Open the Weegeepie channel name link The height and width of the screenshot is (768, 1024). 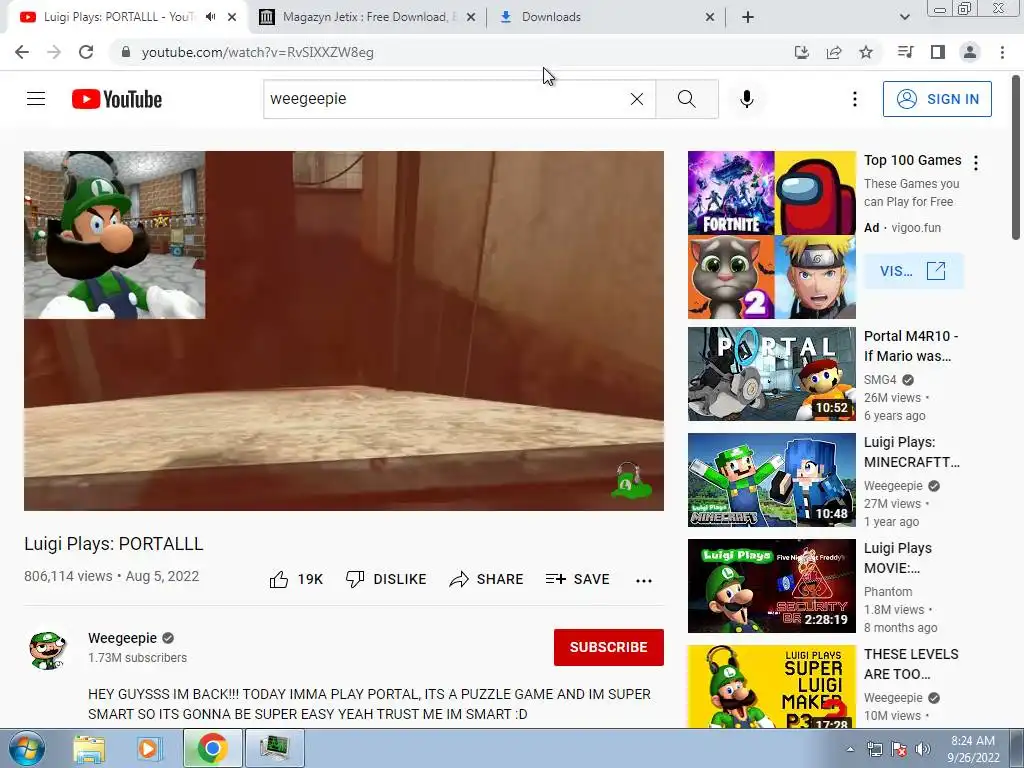(x=123, y=638)
